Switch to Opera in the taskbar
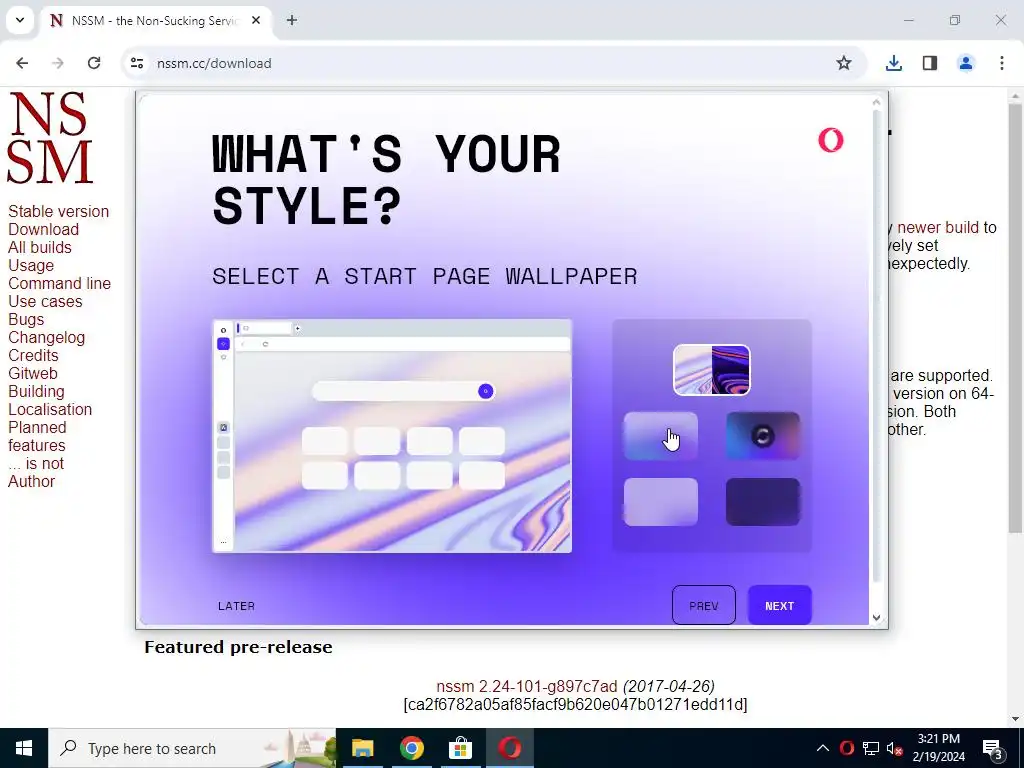 point(509,748)
